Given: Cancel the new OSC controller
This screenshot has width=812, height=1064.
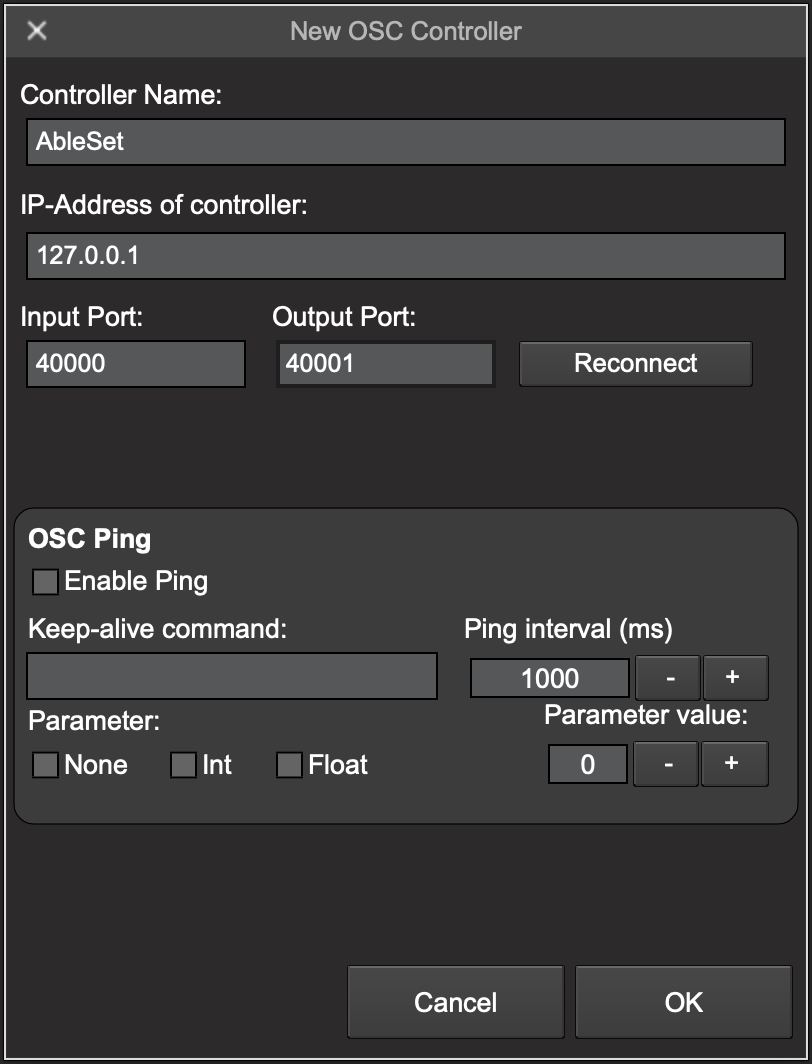Looking at the screenshot, I should tap(455, 1002).
